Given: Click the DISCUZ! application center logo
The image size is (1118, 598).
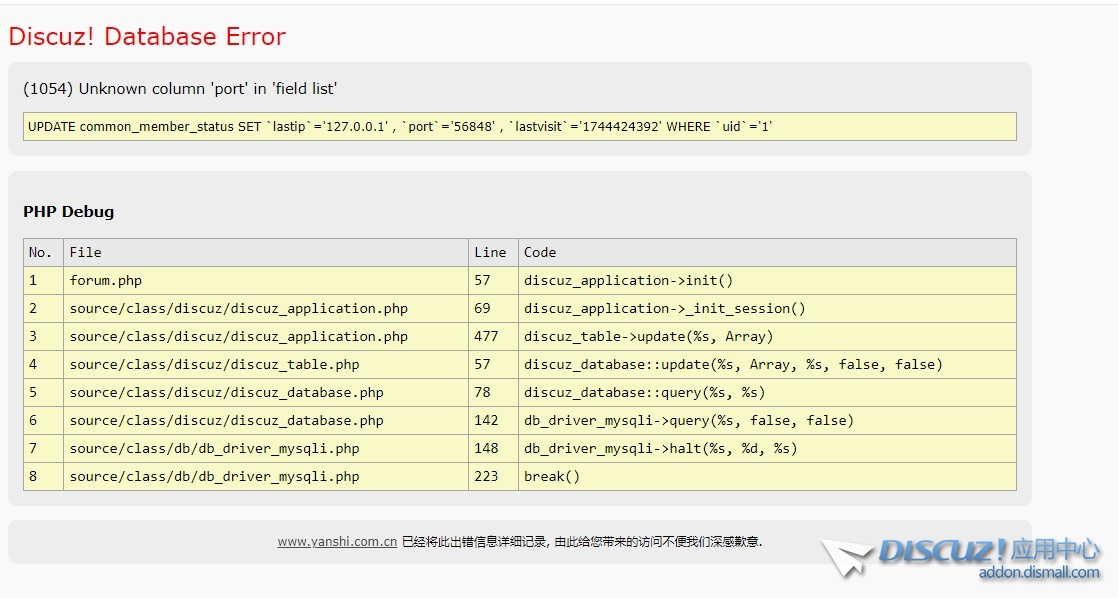Looking at the screenshot, I should click(x=990, y=550).
